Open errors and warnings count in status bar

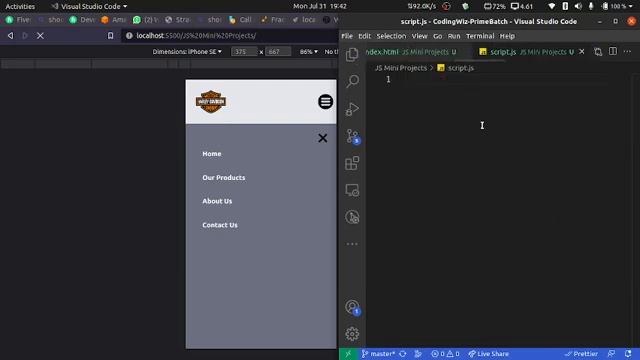(x=445, y=354)
